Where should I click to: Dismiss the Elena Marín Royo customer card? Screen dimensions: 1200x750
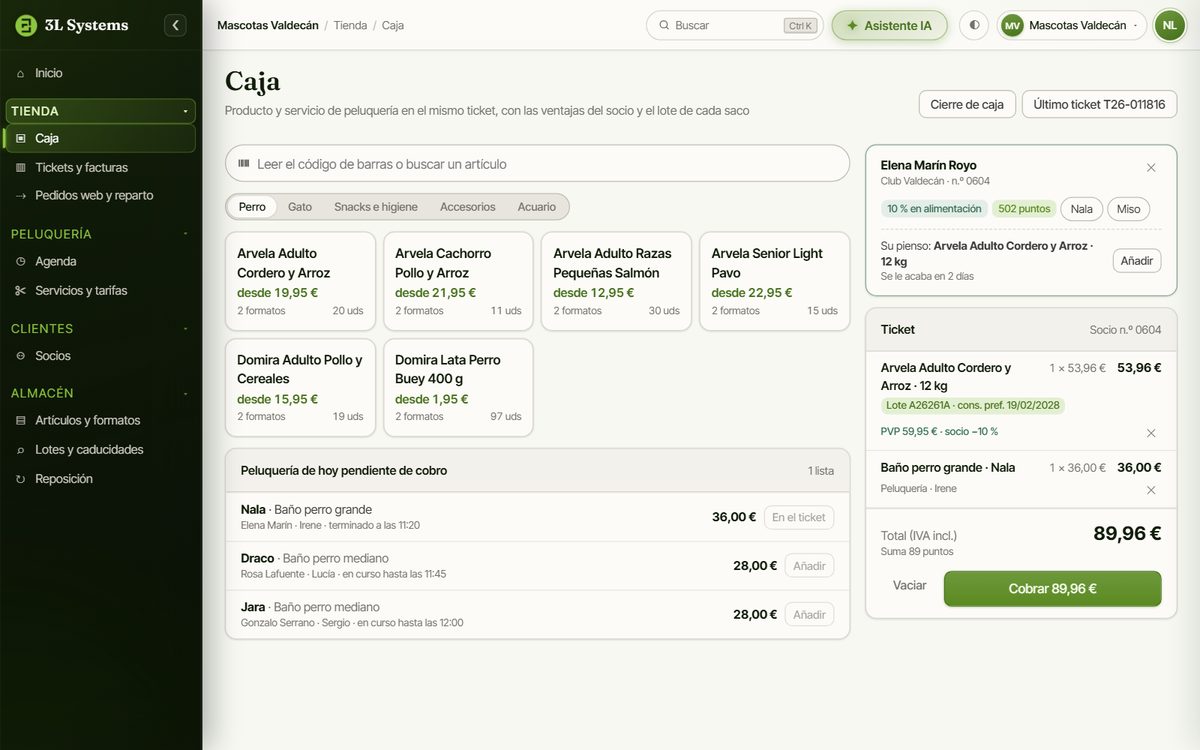pos(1151,167)
